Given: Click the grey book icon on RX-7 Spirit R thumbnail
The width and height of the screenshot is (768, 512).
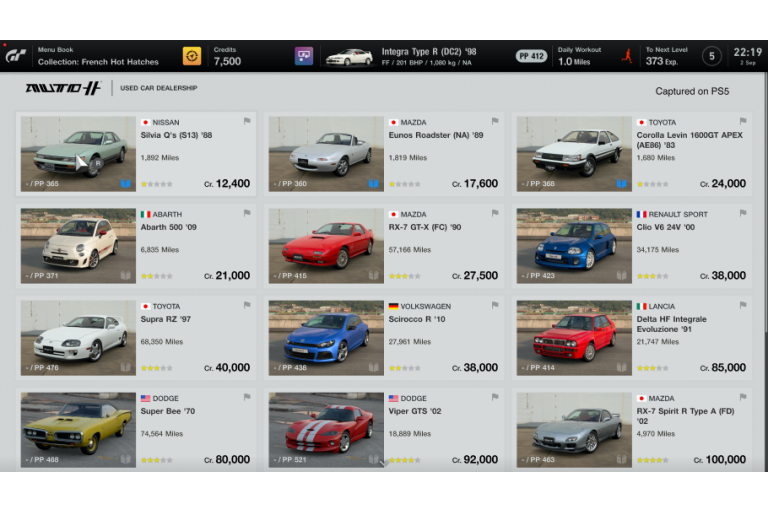Looking at the screenshot, I should tap(621, 459).
